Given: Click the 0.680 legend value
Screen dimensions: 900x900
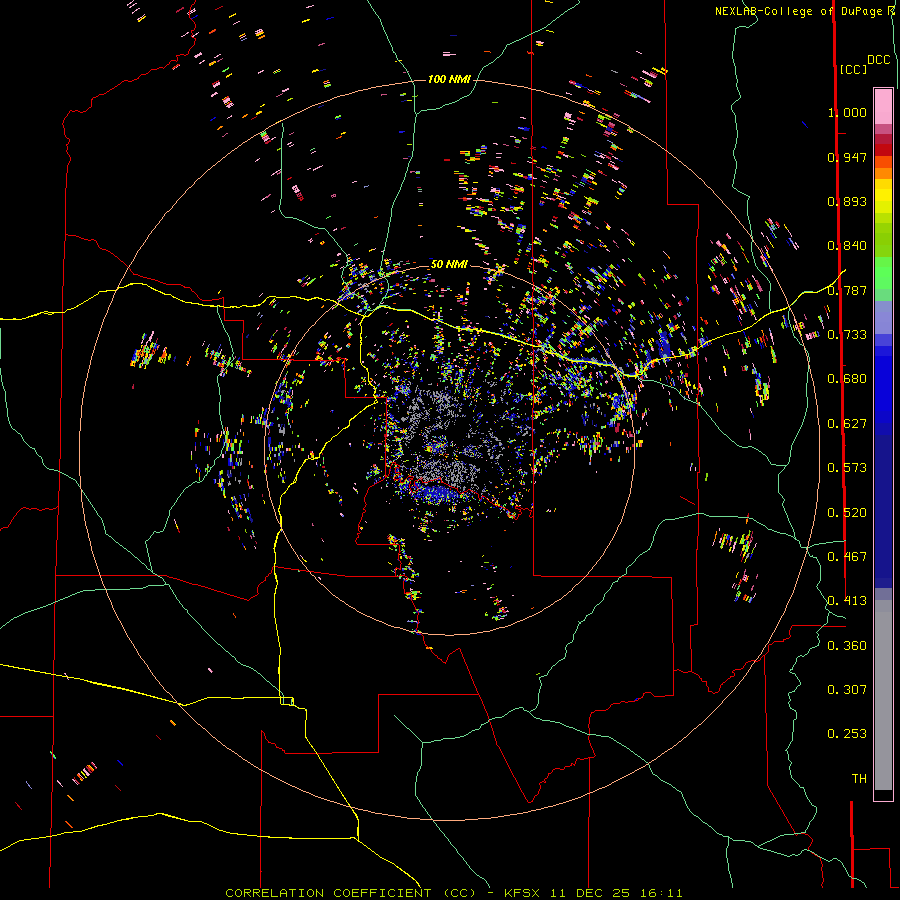Looking at the screenshot, I should pyautogui.click(x=847, y=379).
